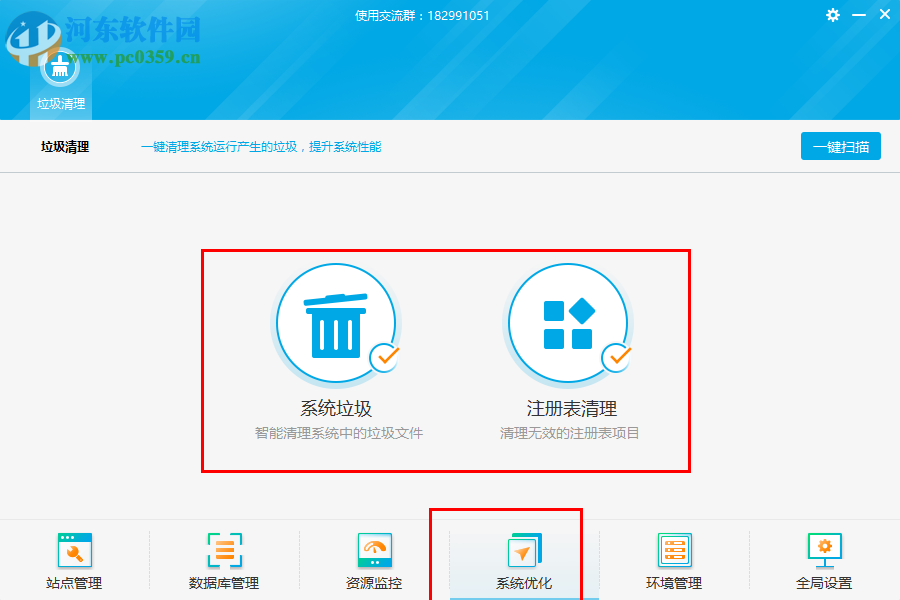Open 资源监控 in the bottom bar
The image size is (900, 600).
pos(374,560)
